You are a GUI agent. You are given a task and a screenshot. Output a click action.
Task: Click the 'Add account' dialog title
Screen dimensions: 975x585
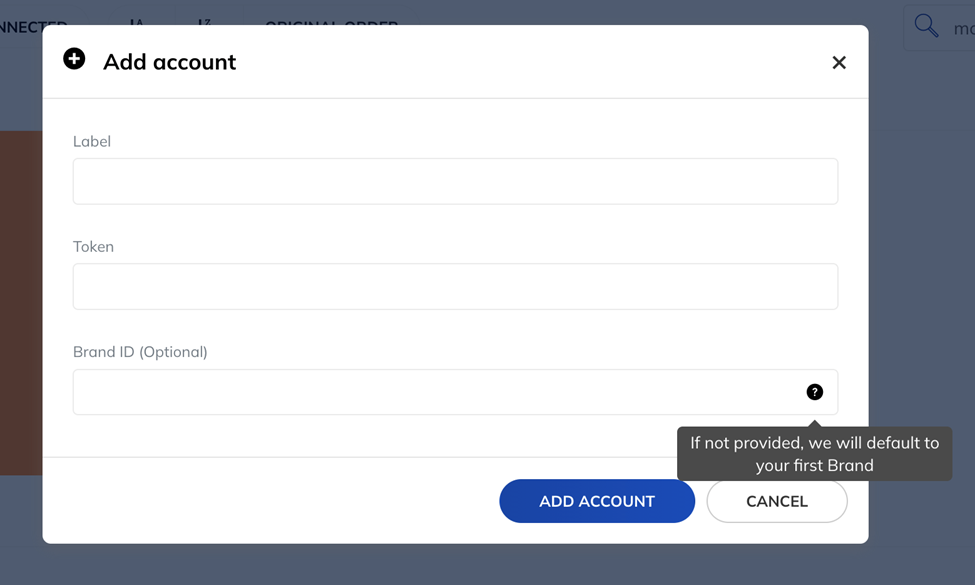169,62
